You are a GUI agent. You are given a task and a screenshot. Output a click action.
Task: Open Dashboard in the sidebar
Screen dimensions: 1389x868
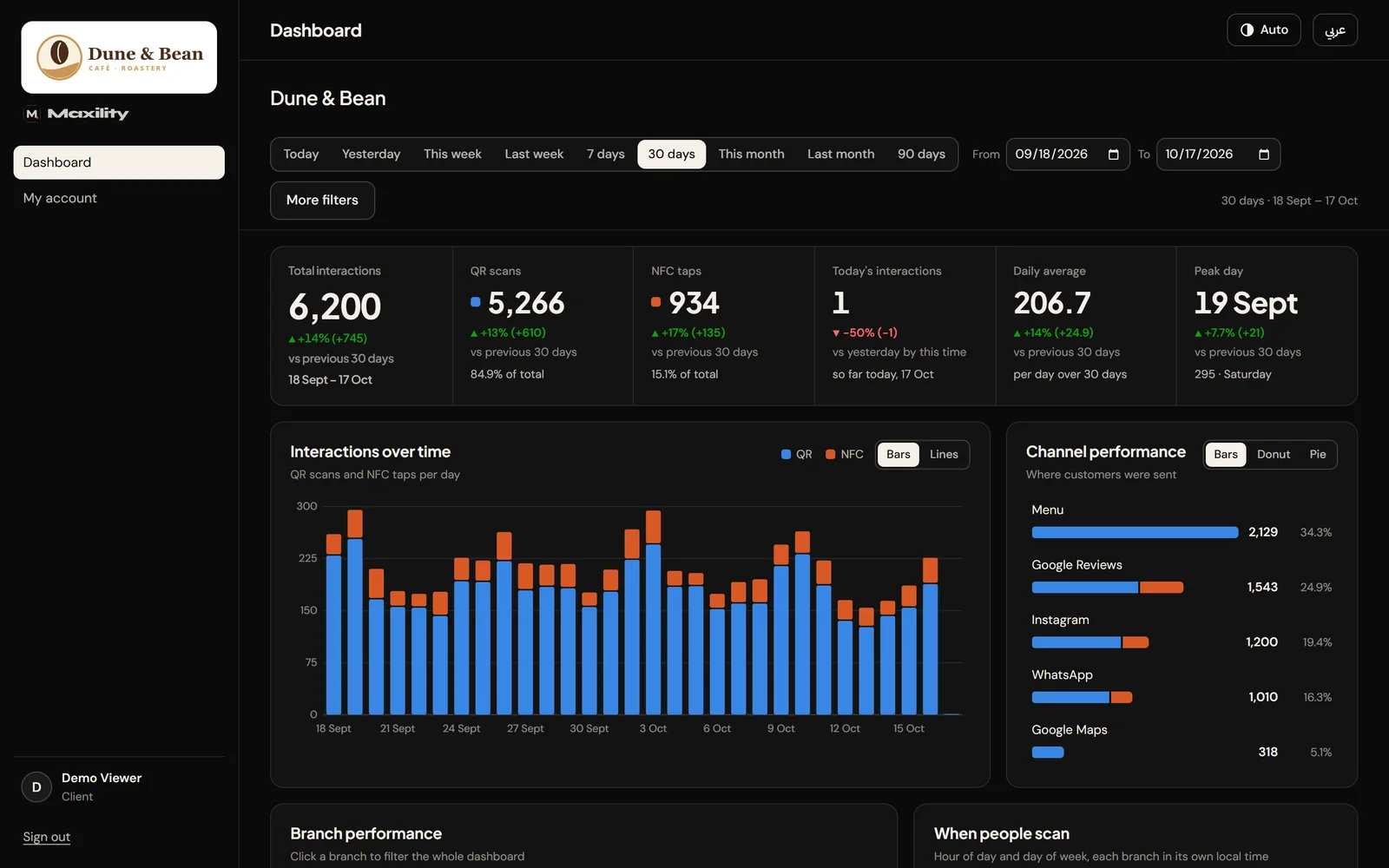click(x=119, y=162)
